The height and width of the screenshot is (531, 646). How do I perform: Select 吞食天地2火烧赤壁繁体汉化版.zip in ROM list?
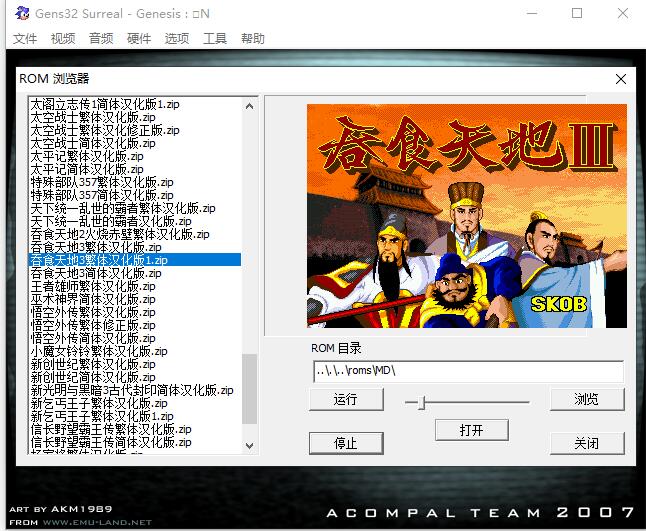(x=119, y=234)
